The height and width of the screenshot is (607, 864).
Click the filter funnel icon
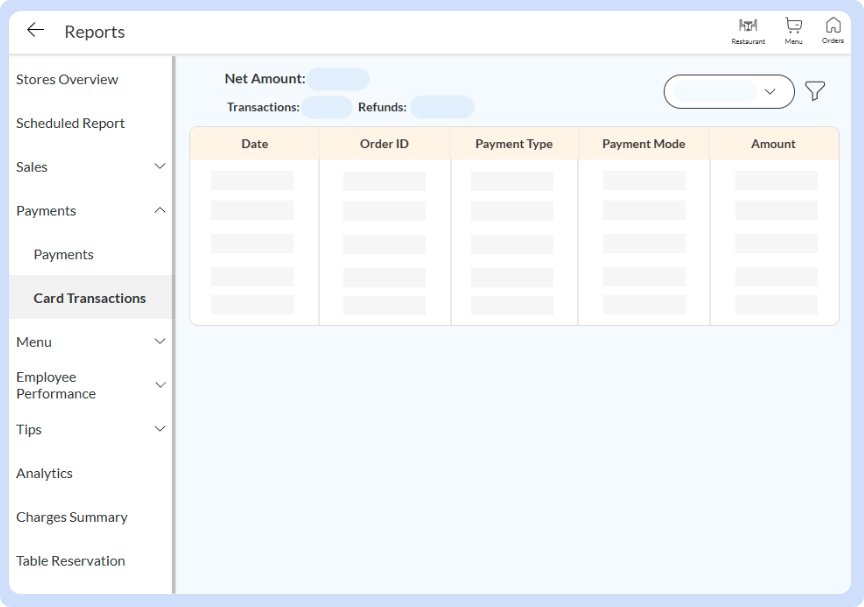(815, 91)
